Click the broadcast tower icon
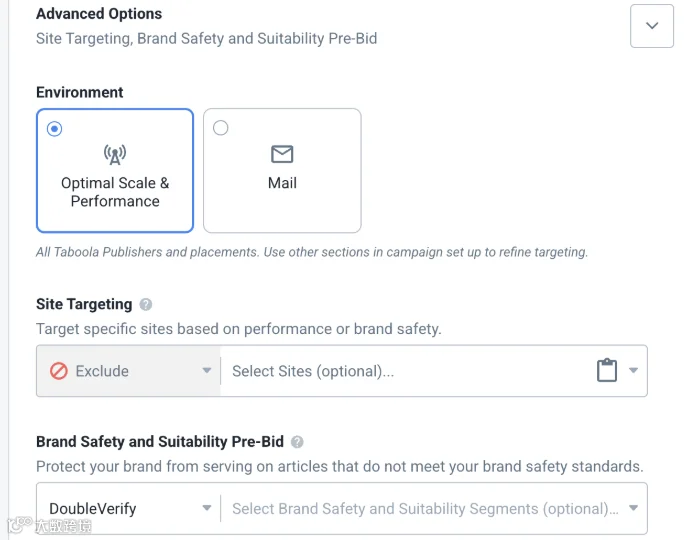The image size is (693, 540). tap(115, 155)
